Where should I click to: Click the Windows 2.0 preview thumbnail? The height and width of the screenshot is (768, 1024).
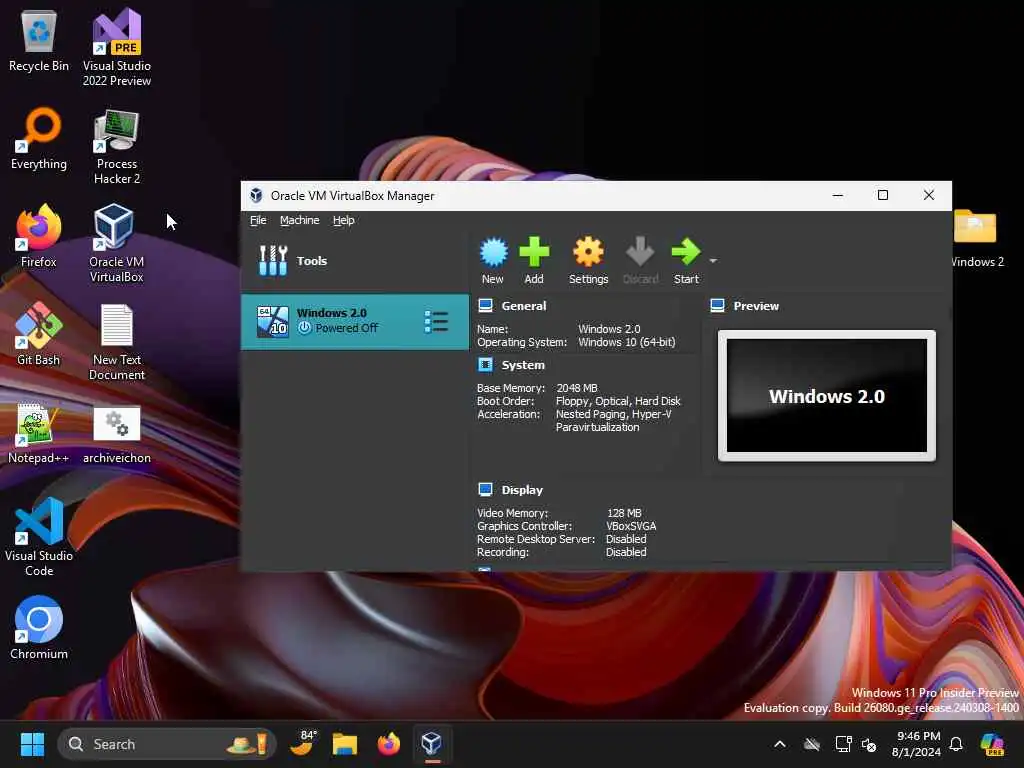pos(826,396)
